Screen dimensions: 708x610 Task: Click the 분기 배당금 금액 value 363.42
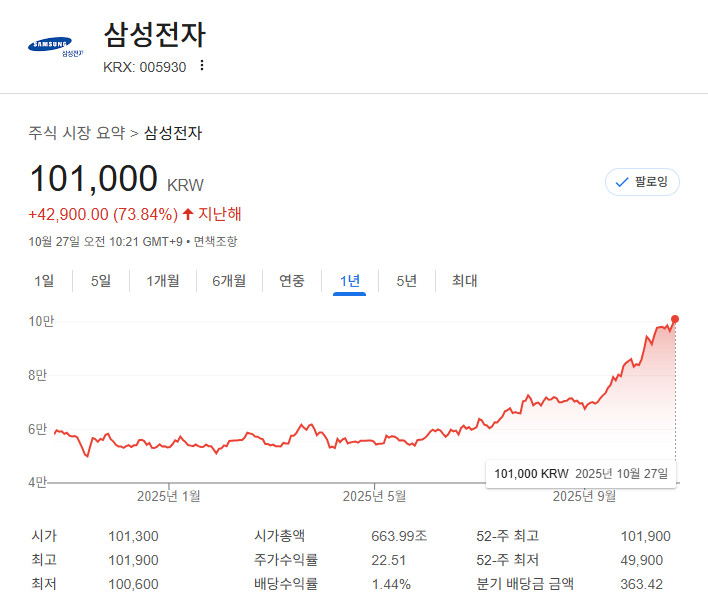click(641, 584)
